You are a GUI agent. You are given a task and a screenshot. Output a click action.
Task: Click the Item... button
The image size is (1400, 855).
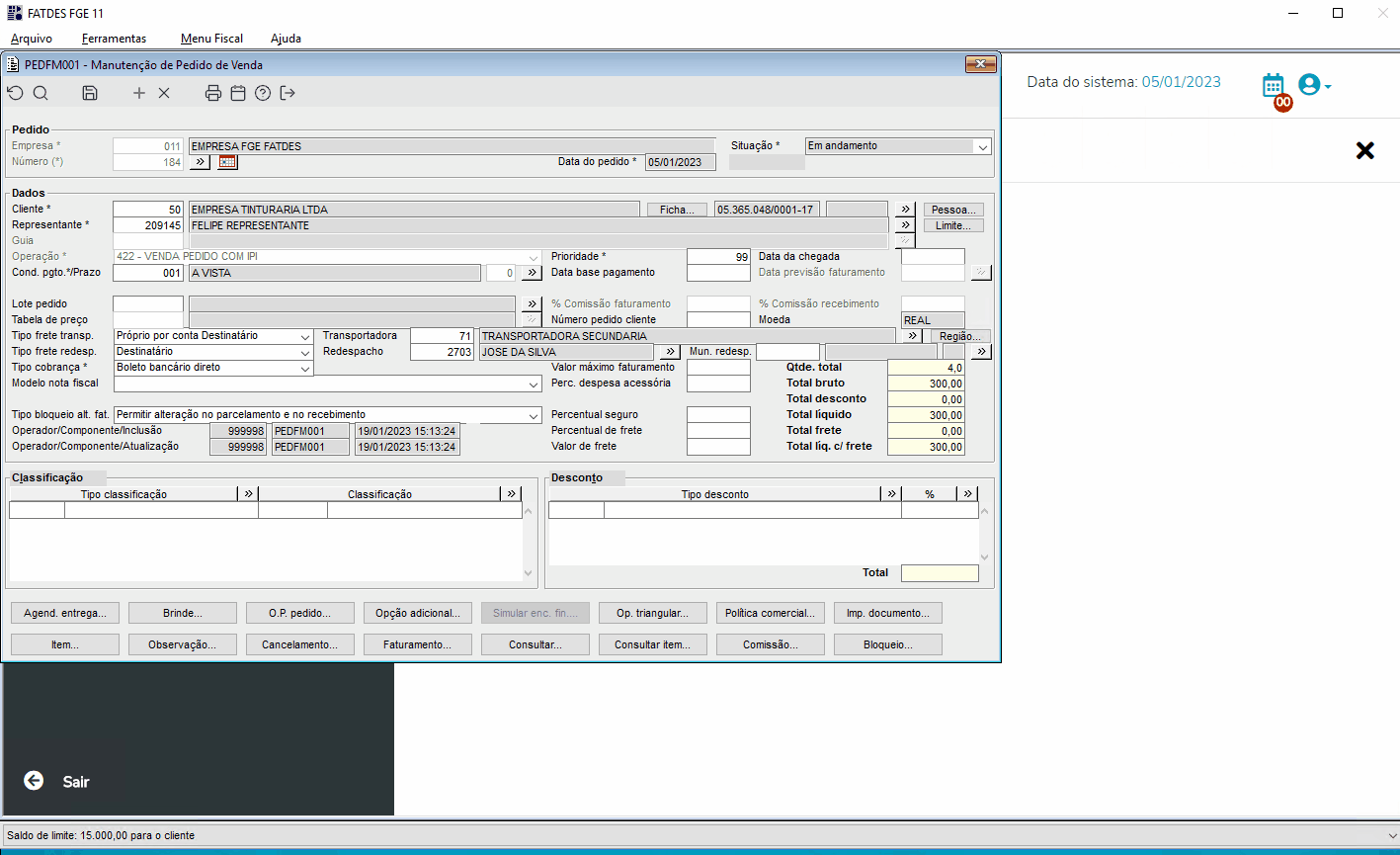point(65,644)
